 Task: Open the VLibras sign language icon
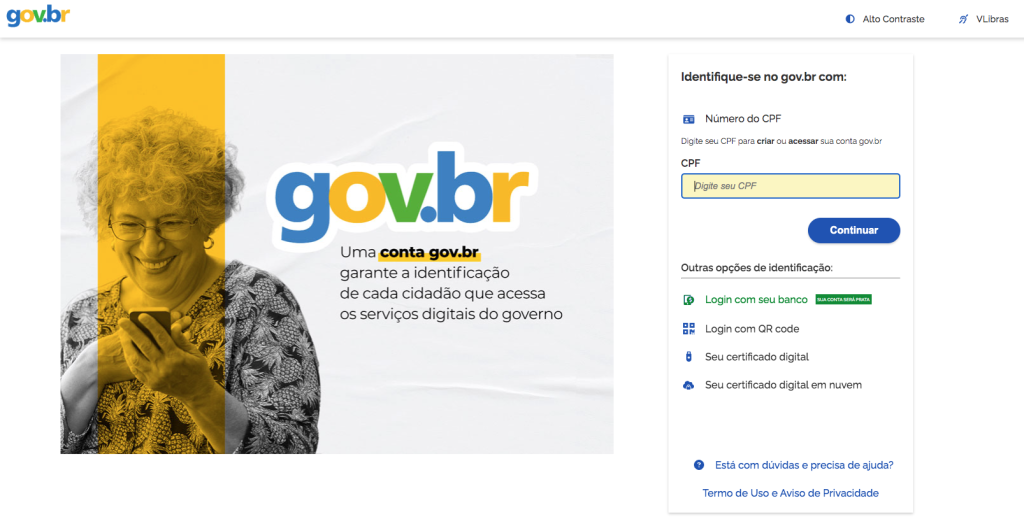point(963,20)
